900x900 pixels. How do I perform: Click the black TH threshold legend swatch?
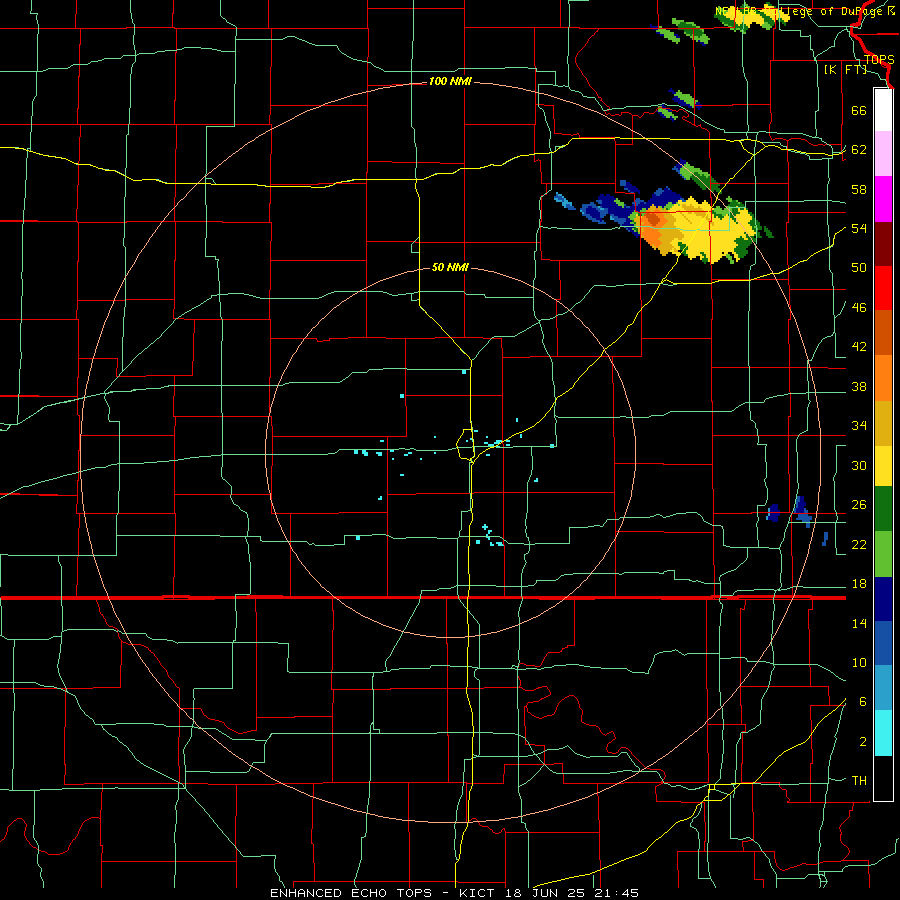[883, 778]
